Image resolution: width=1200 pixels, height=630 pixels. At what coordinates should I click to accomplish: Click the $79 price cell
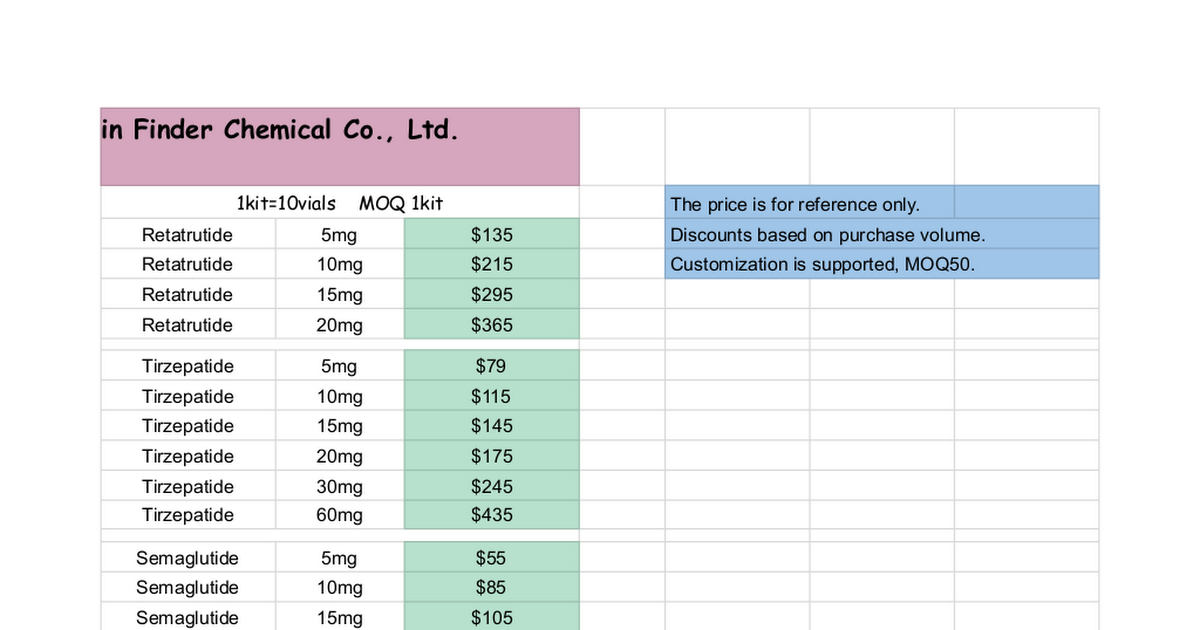492,366
